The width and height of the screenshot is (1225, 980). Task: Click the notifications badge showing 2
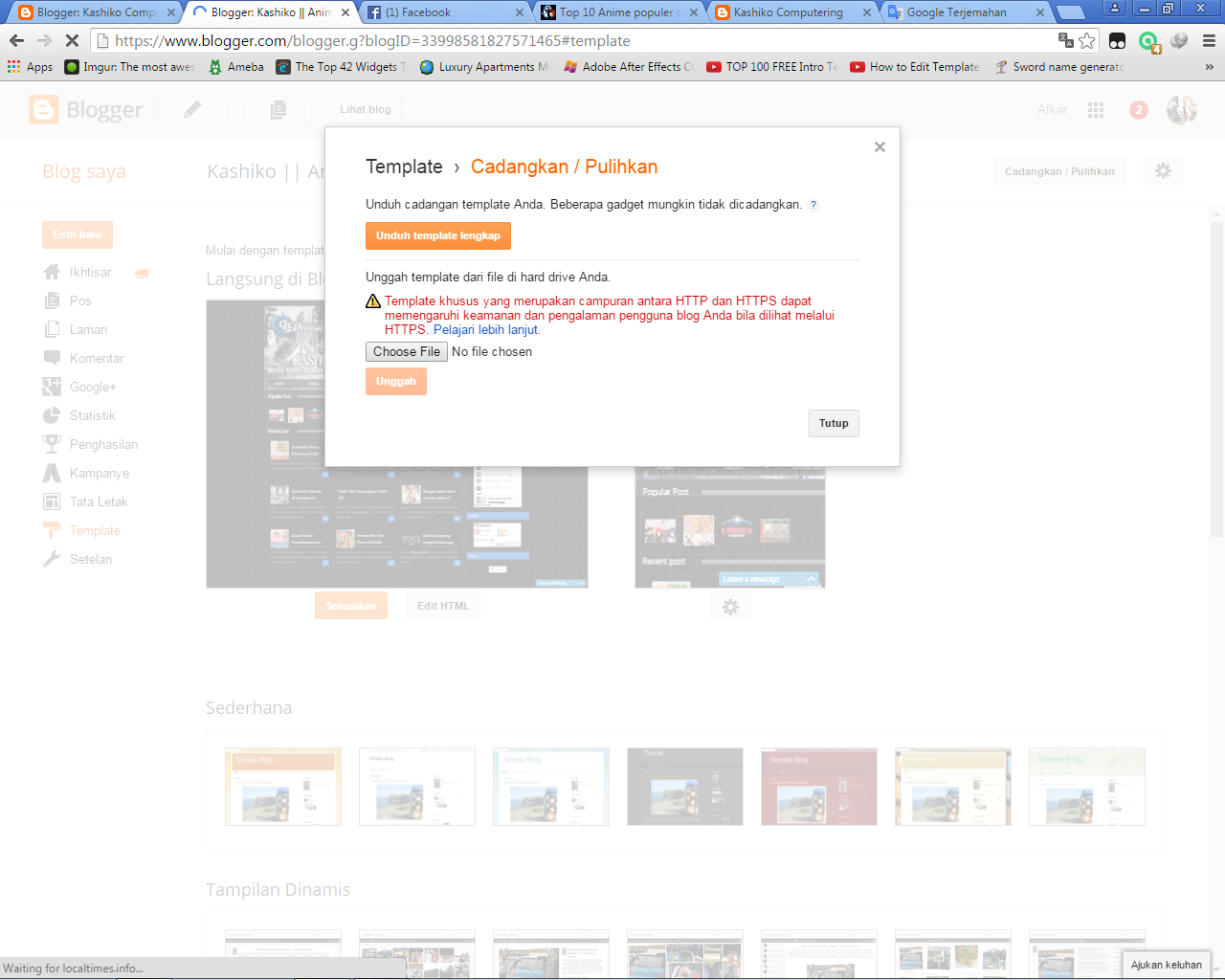(1138, 110)
